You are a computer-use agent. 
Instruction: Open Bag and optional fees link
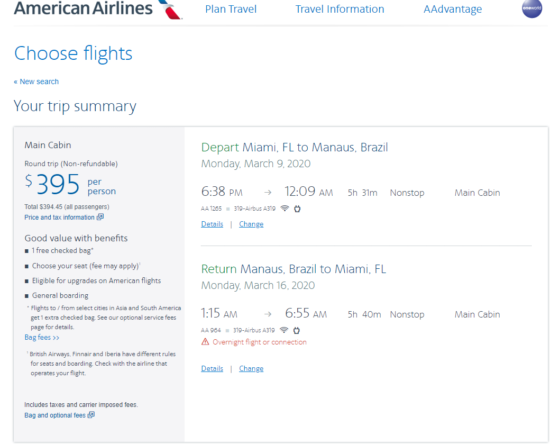55,415
